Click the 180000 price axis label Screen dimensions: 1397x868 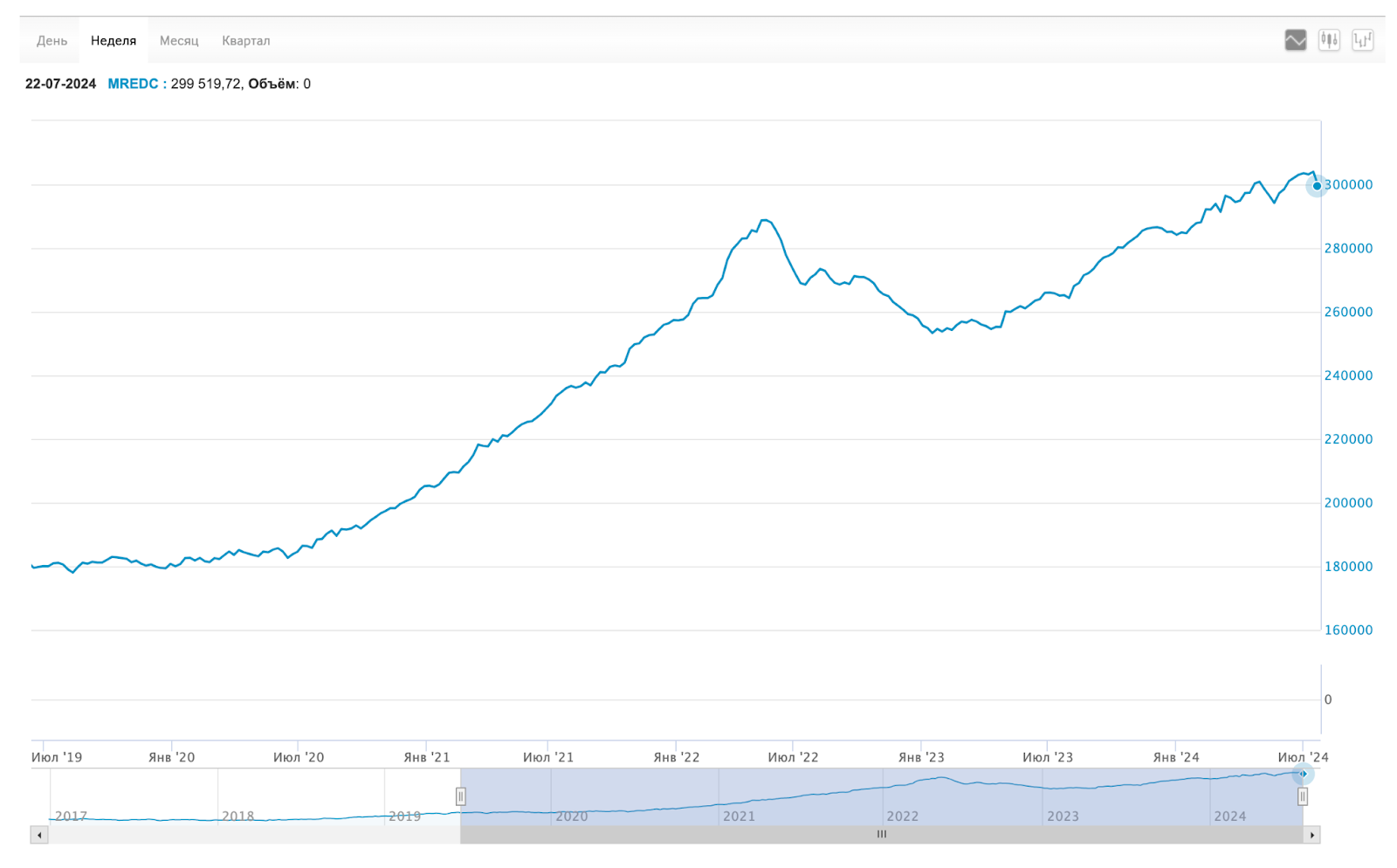[x=1348, y=567]
